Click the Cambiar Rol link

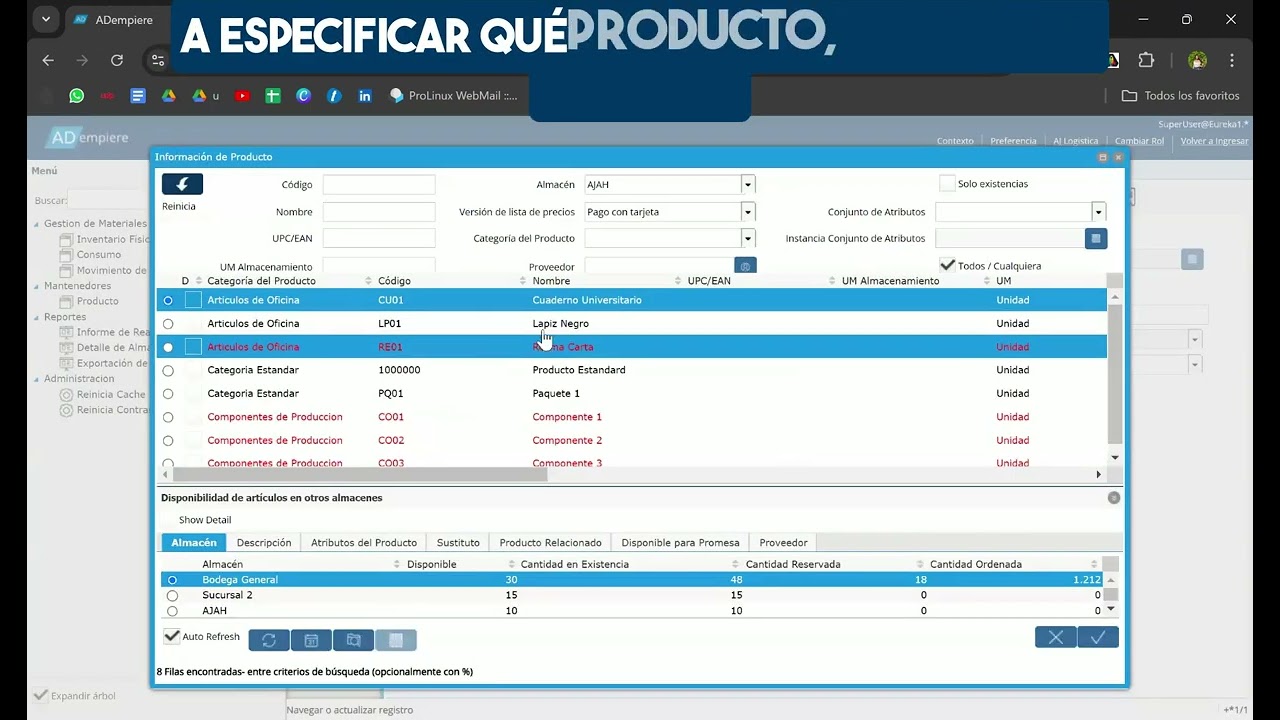pyautogui.click(x=1139, y=141)
